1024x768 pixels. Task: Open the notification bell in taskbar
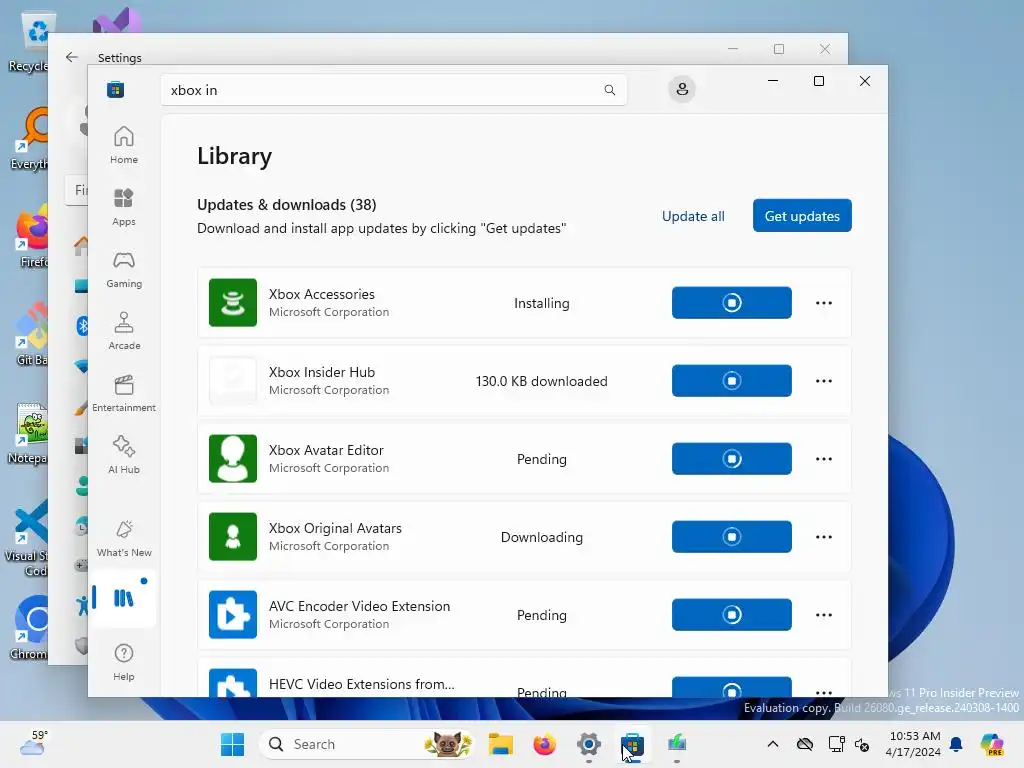point(956,744)
